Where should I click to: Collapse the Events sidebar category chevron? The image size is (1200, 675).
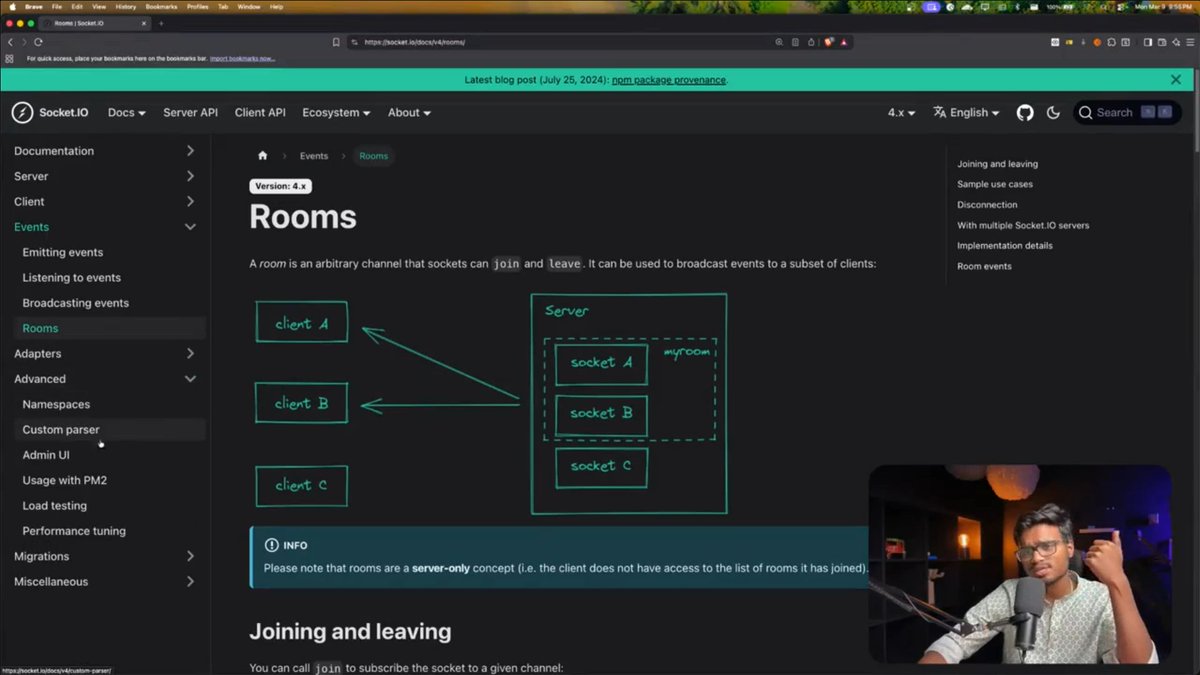coord(190,227)
